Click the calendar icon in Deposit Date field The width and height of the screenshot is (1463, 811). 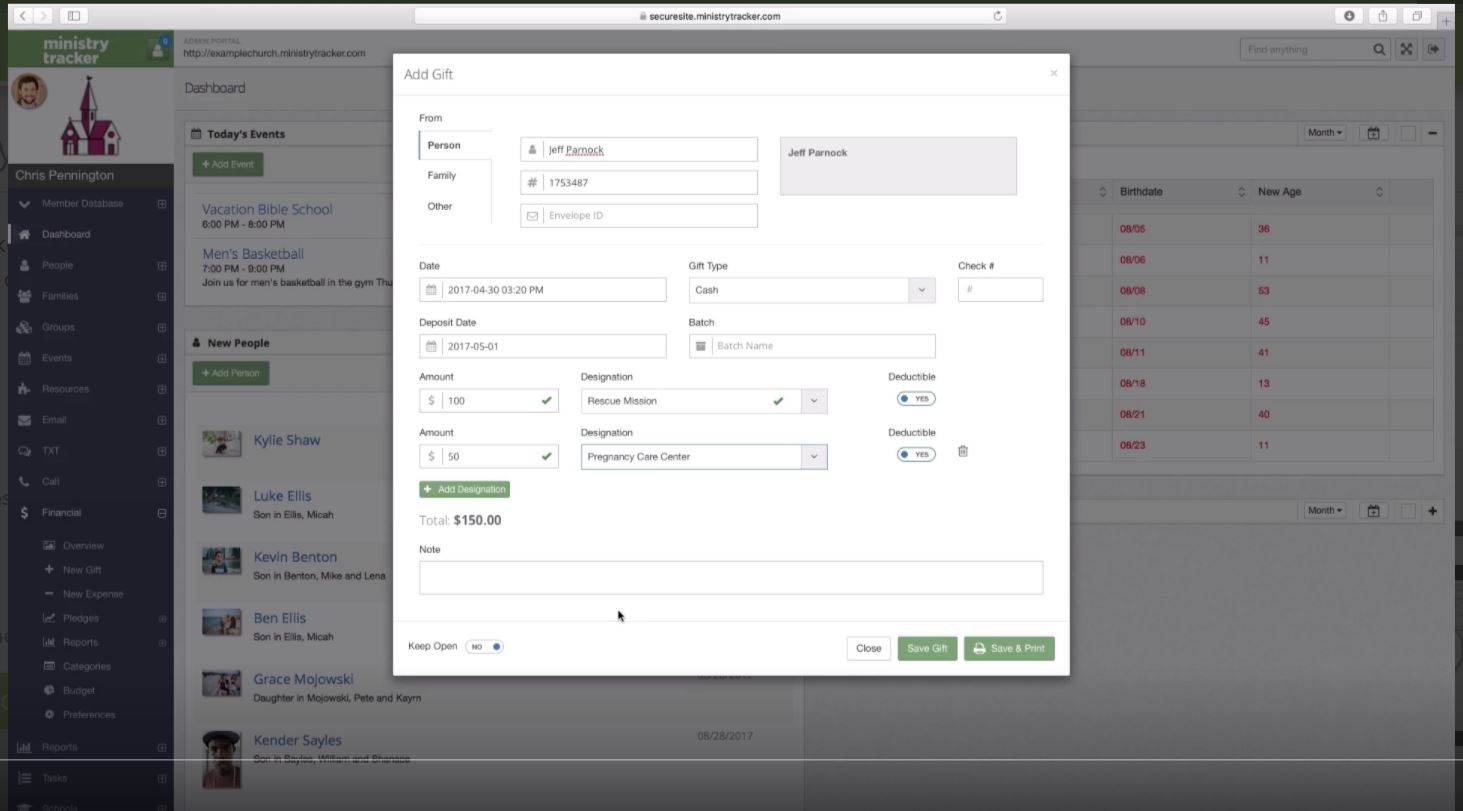(432, 346)
